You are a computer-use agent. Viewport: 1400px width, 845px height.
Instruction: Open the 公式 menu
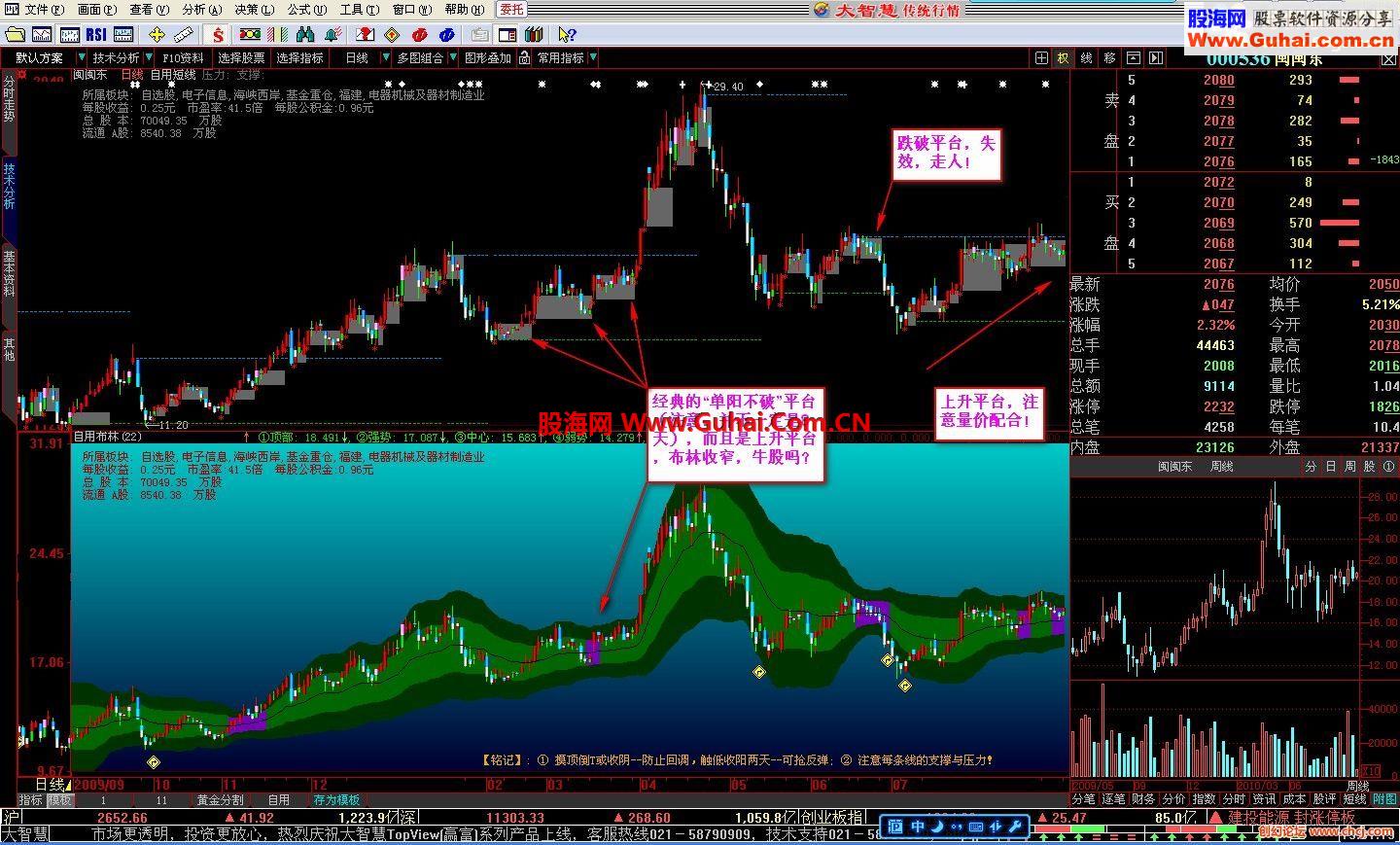301,10
